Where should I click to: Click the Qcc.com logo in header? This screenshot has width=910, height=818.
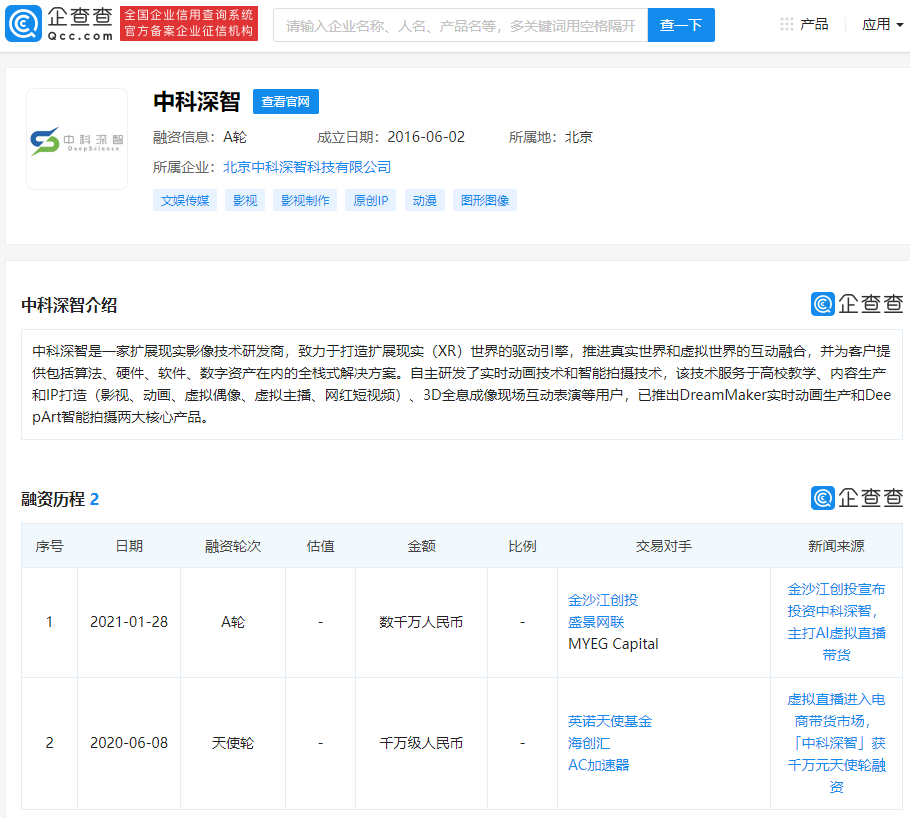pos(59,24)
